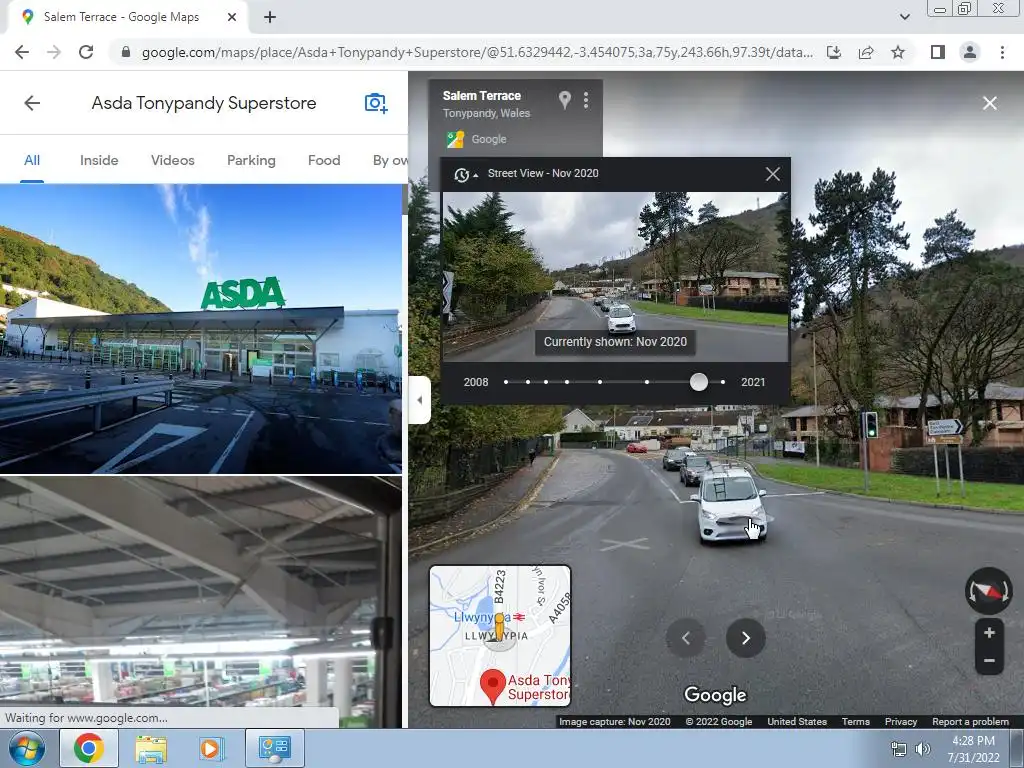Click the volume icon in system tray

click(x=923, y=749)
